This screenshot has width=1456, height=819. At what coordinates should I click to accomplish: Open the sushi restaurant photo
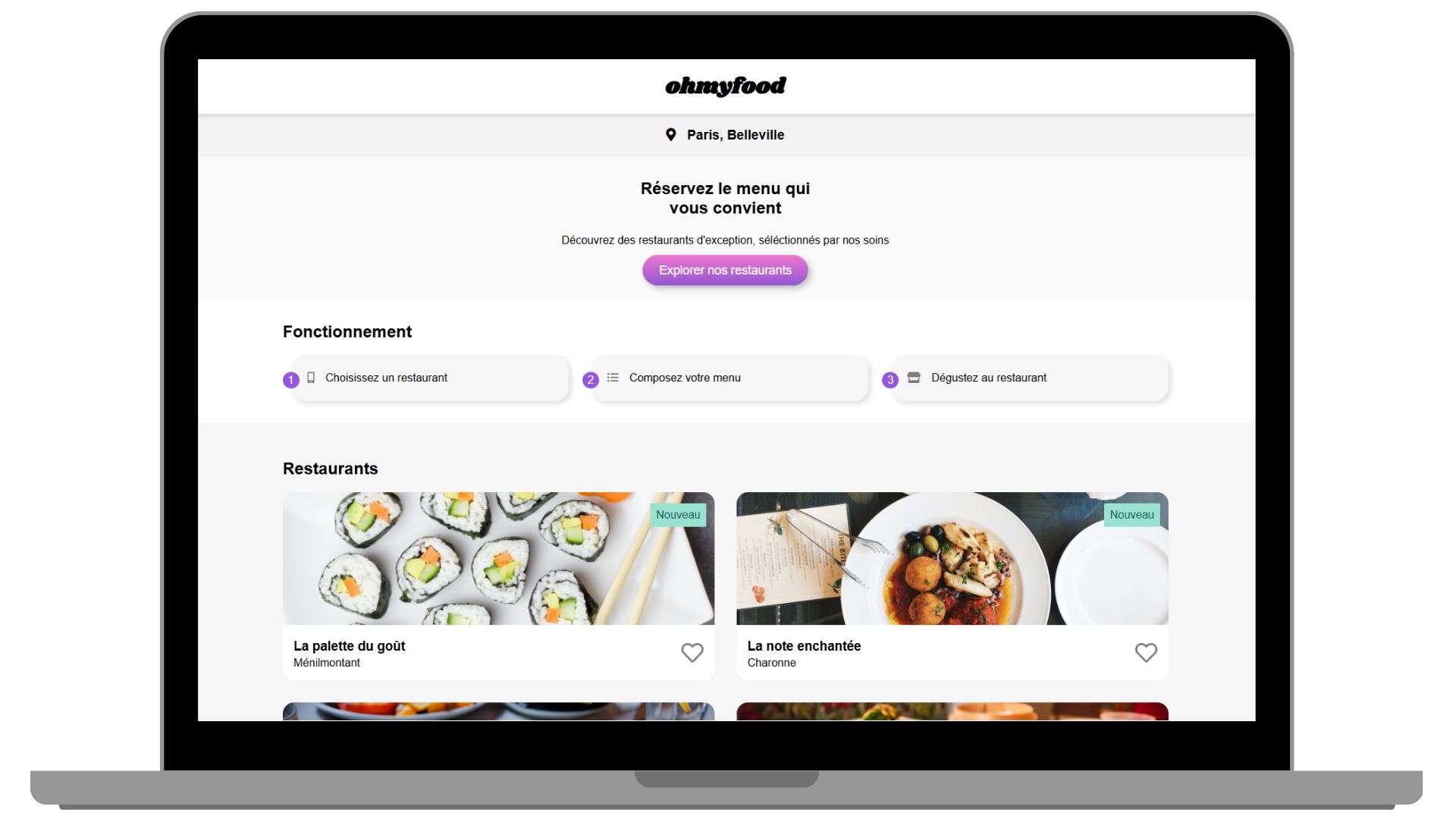point(498,559)
